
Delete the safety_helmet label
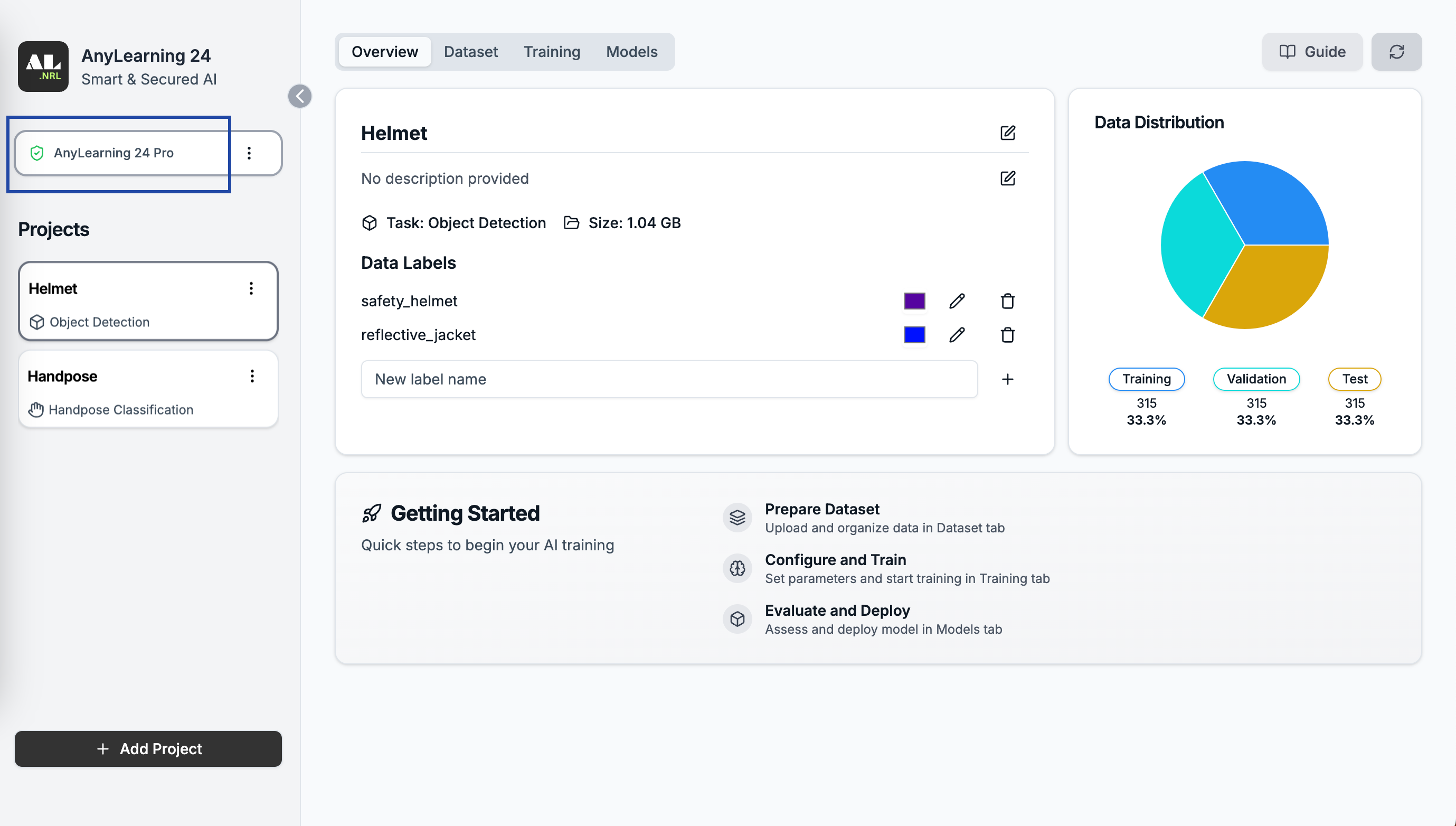[1007, 301]
